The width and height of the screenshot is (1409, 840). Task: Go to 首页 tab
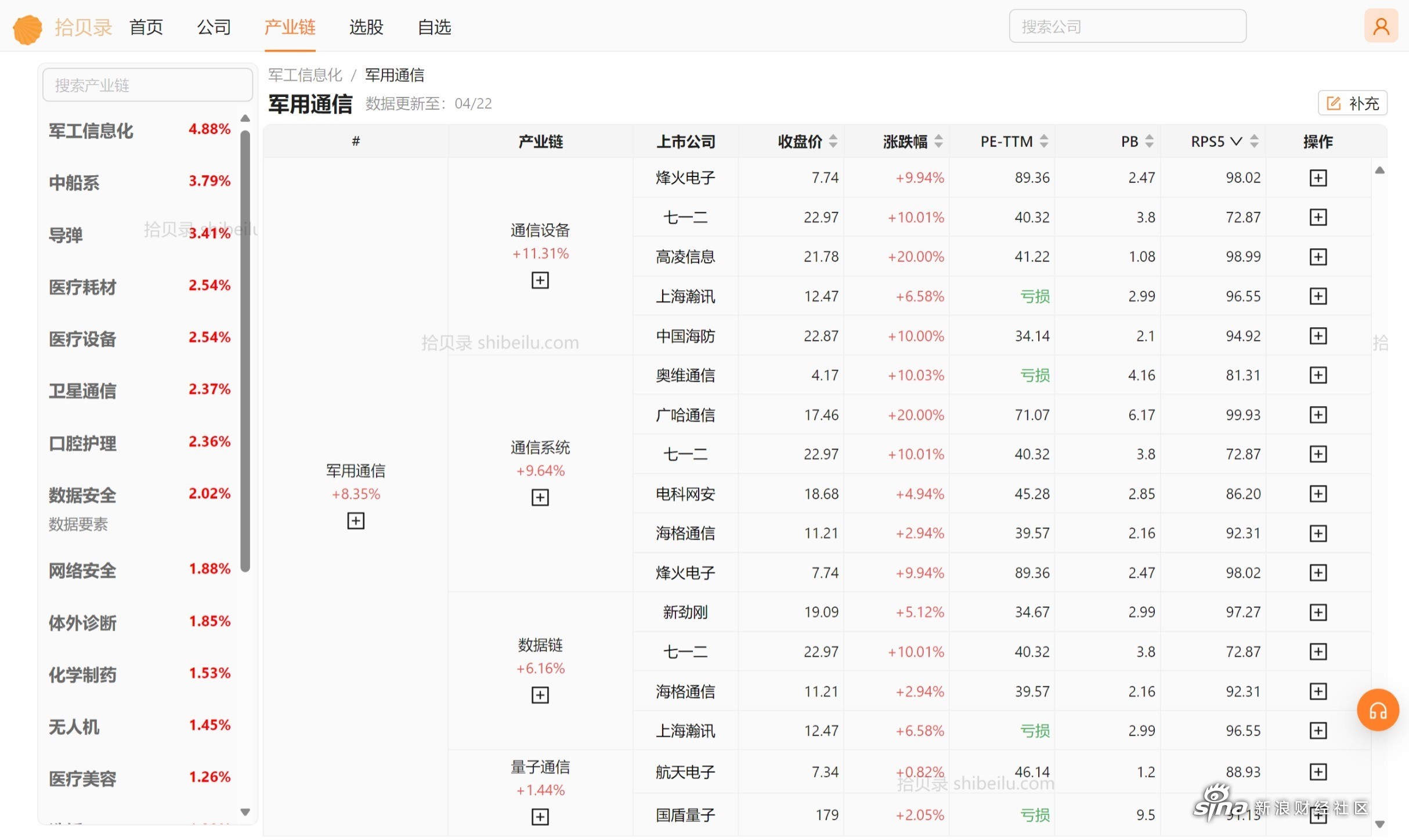coord(146,27)
